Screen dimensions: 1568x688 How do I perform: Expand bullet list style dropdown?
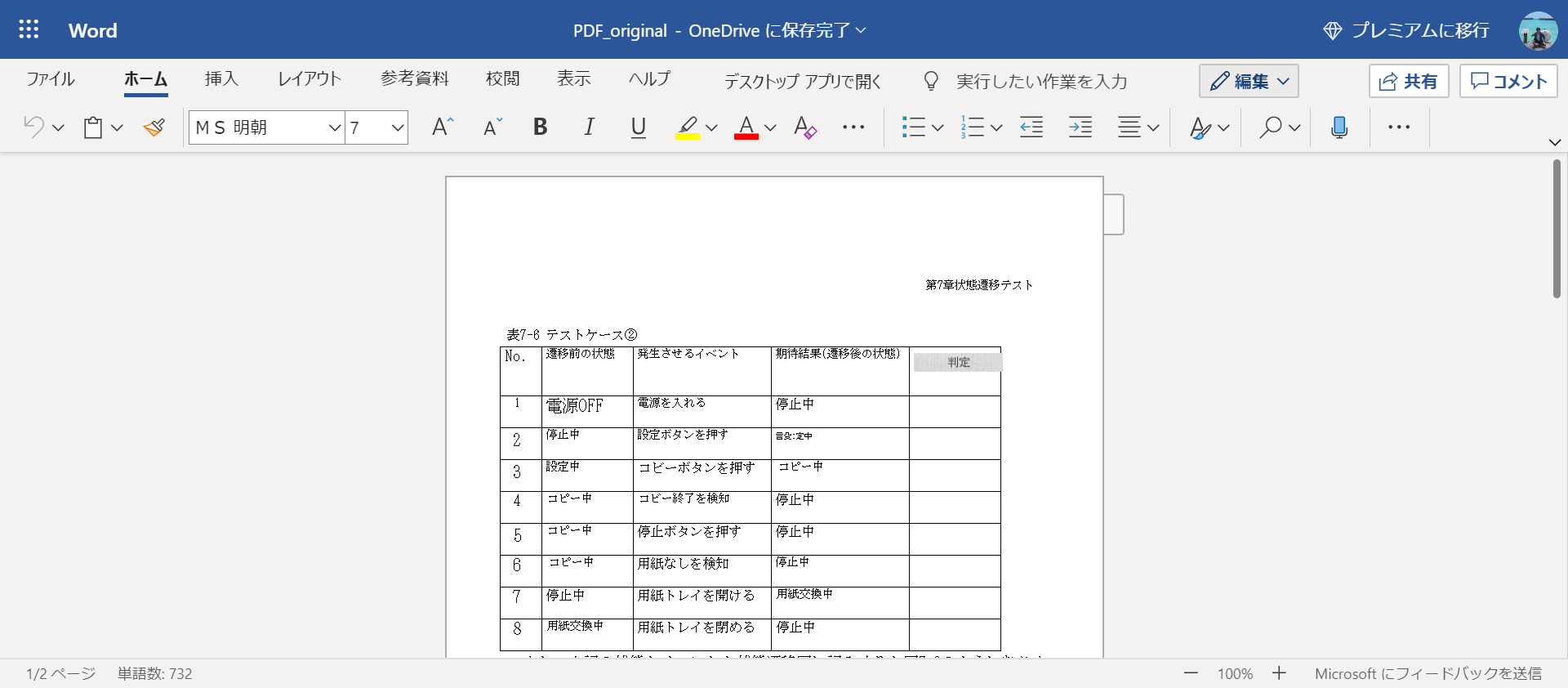coord(938,127)
